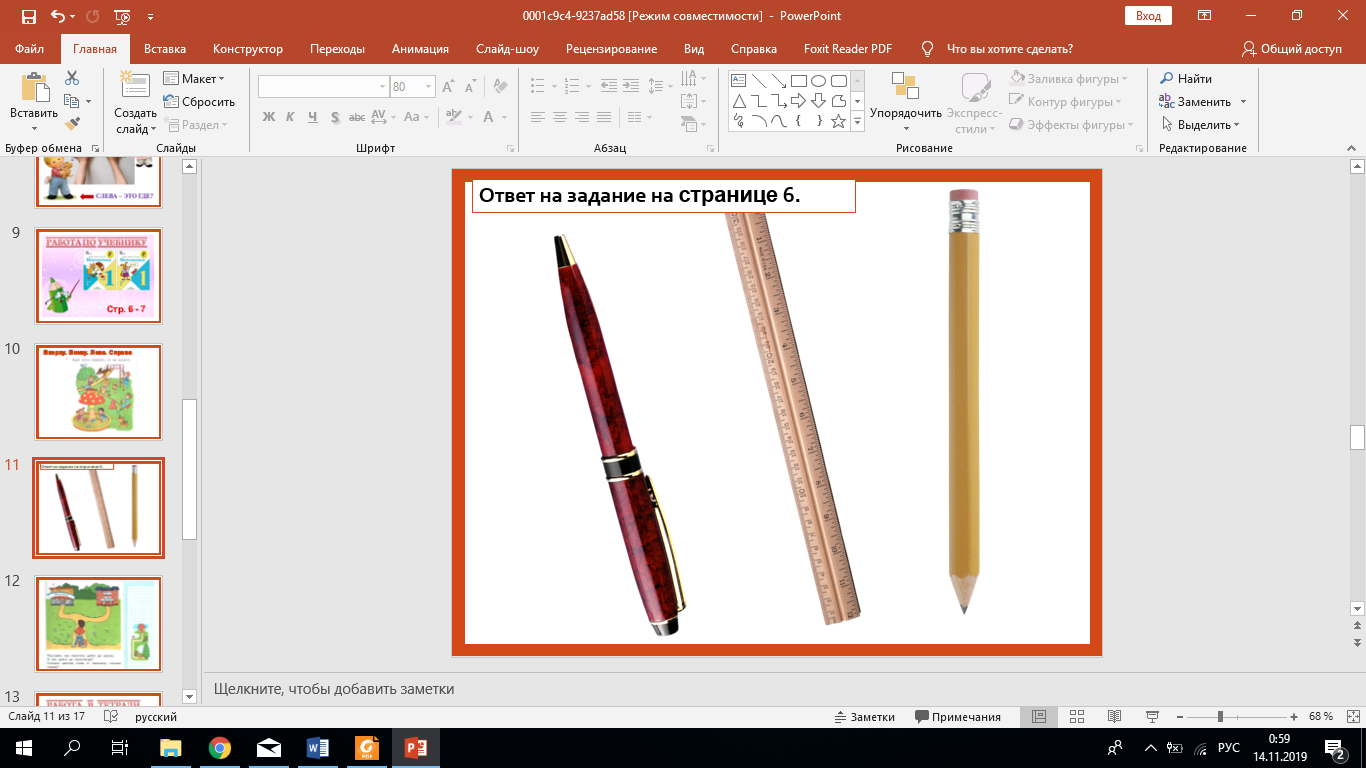Click the Сбросить reset button
The image size is (1366, 768).
(199, 101)
